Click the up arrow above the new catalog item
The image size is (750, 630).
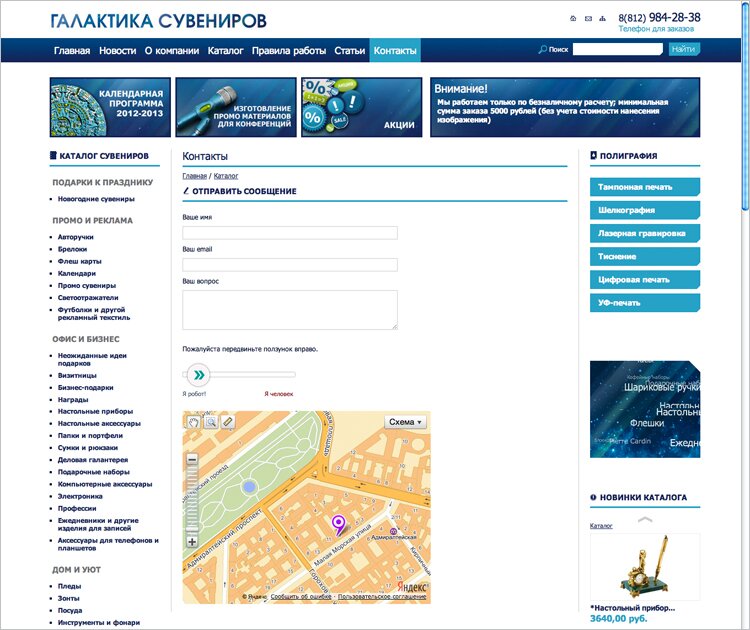point(645,519)
